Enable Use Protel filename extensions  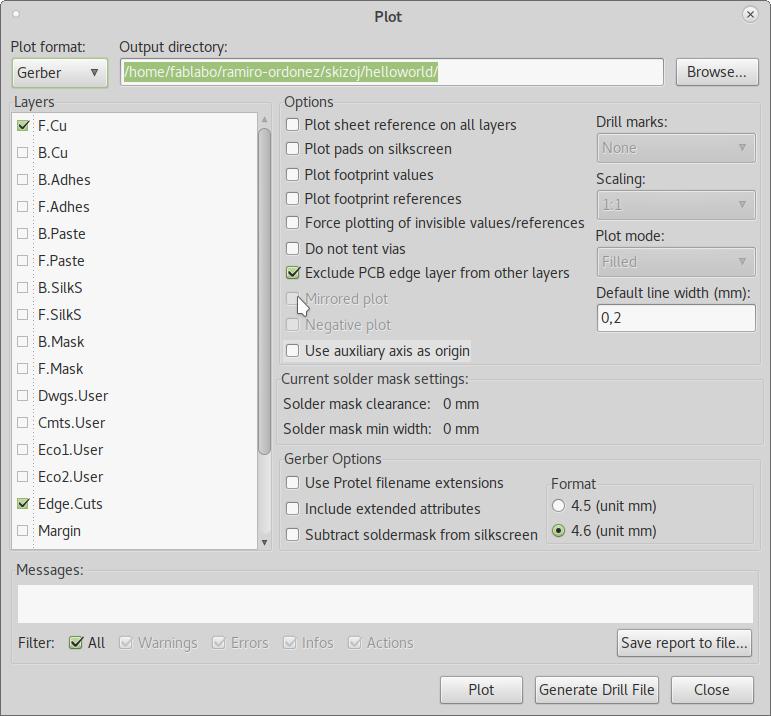293,482
